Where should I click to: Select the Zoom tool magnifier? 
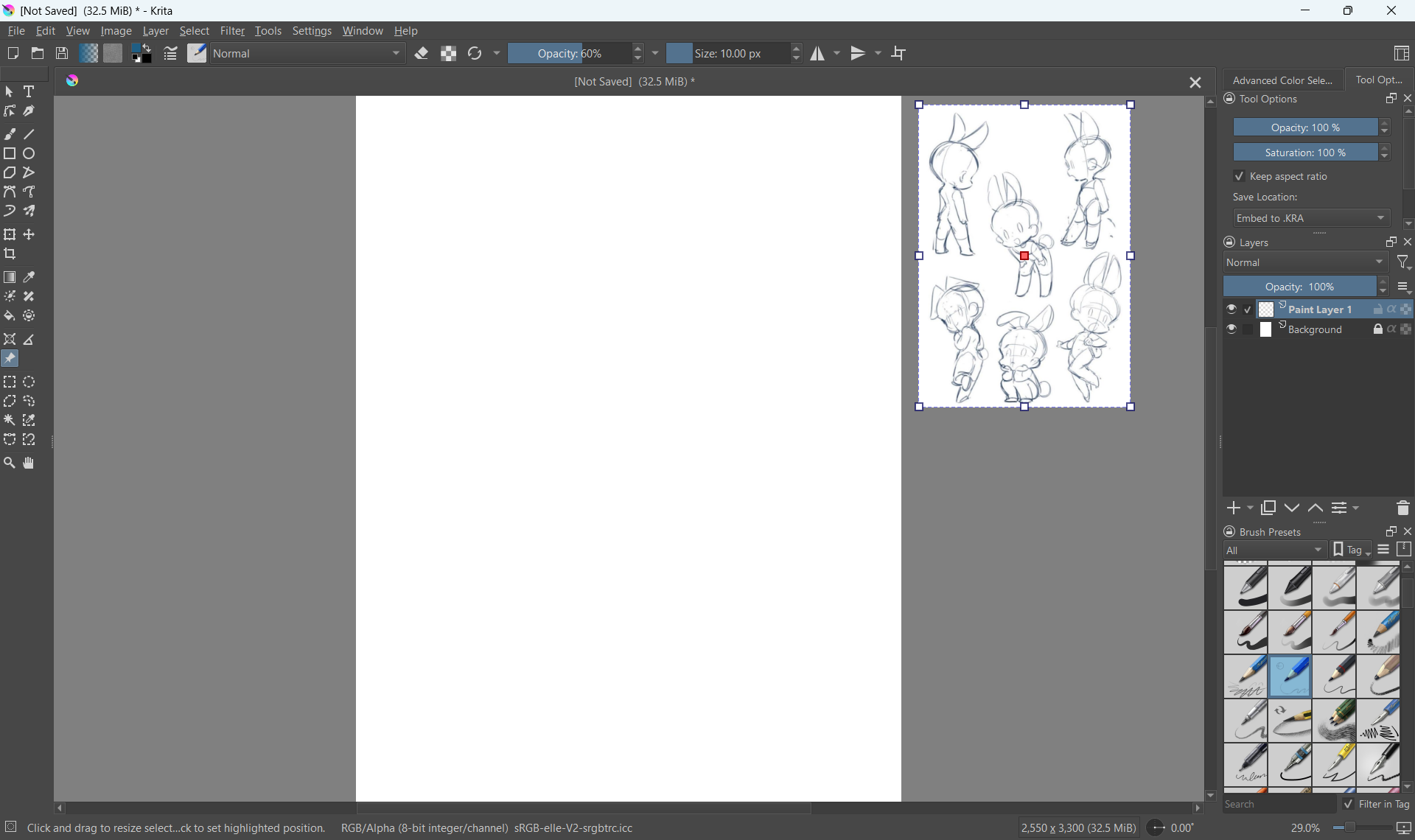coord(10,463)
